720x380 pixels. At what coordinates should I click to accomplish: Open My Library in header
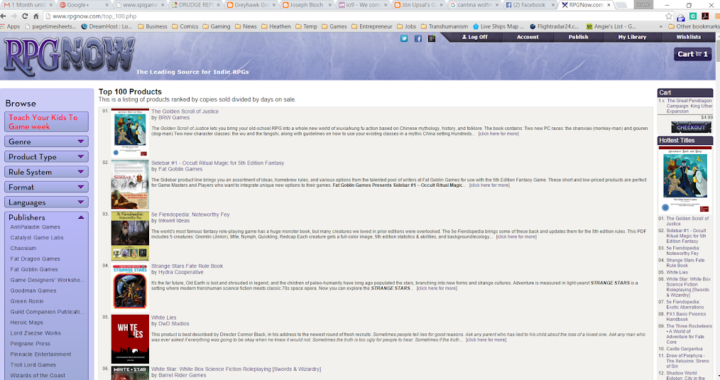(632, 37)
